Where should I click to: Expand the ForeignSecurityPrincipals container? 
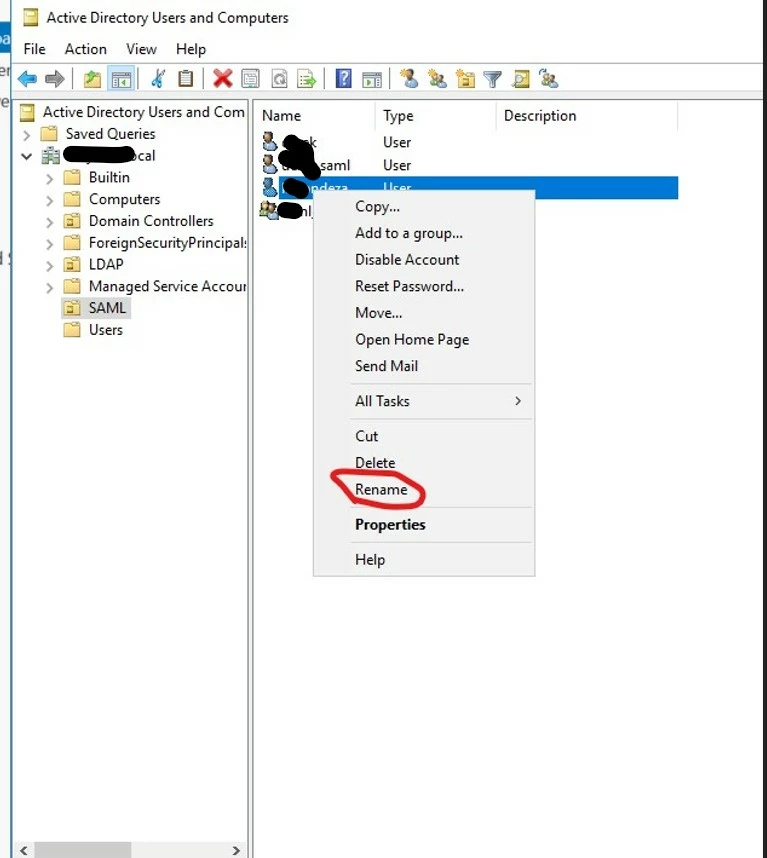point(50,244)
